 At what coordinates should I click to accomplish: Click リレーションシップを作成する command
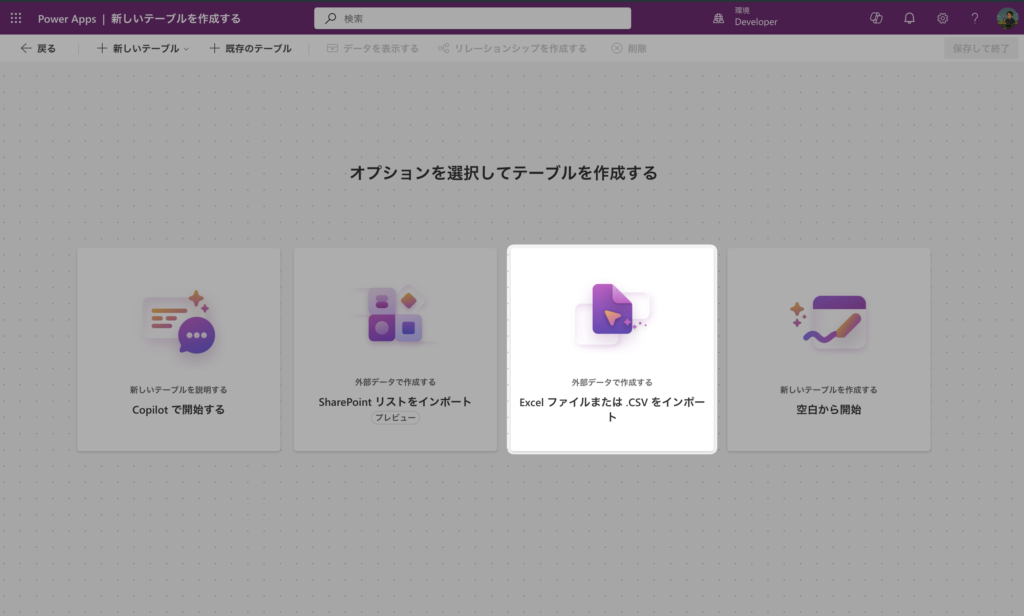coord(512,48)
